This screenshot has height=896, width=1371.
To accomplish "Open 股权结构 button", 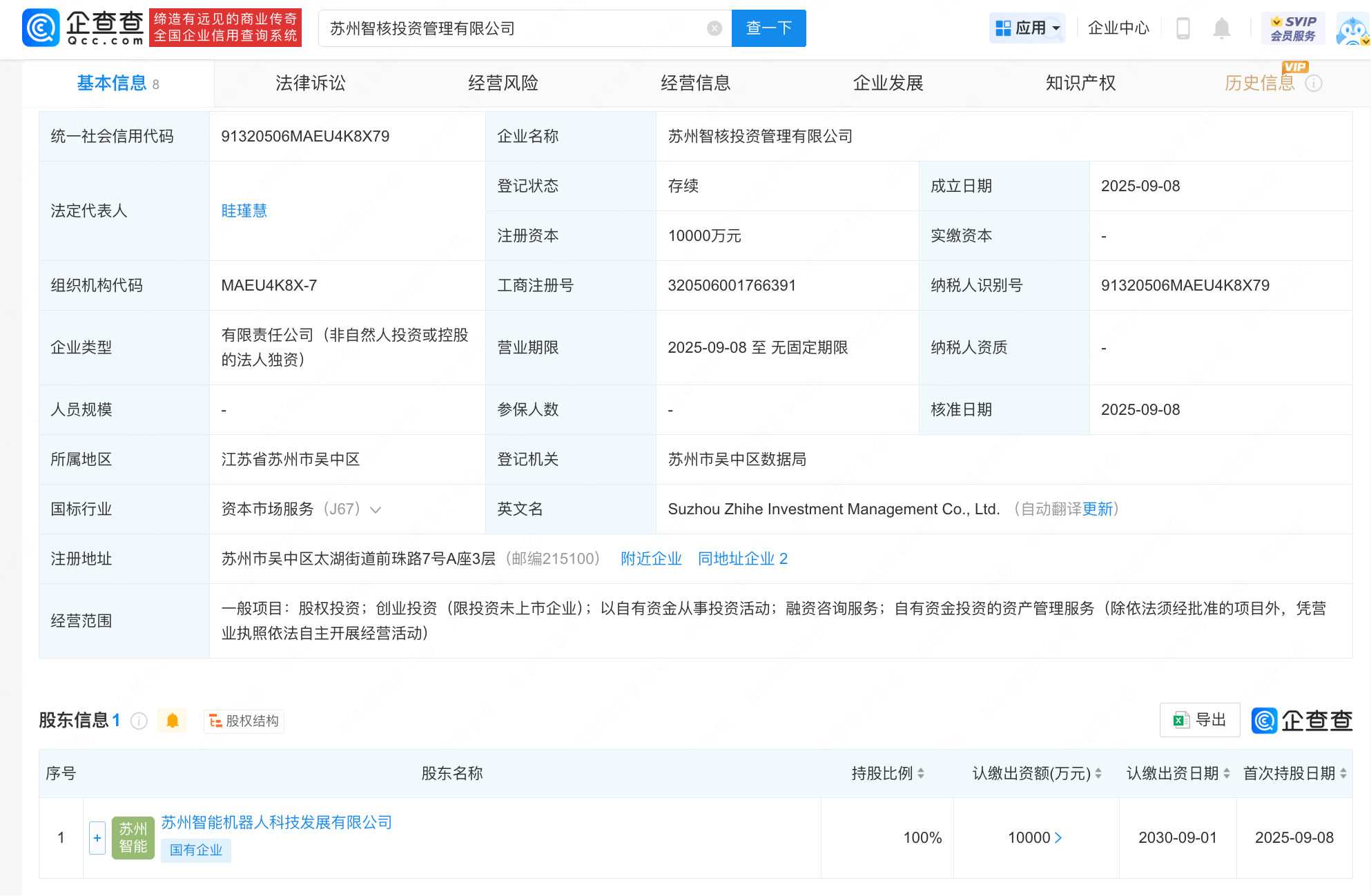I will (x=244, y=721).
